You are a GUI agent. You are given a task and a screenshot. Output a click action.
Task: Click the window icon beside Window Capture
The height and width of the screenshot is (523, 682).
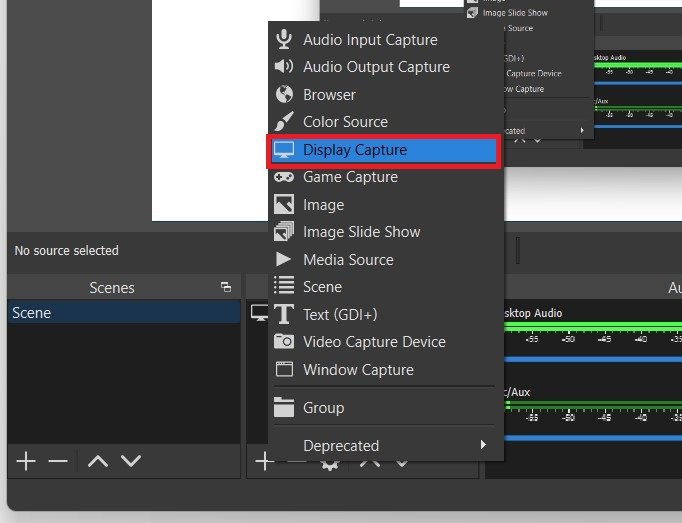point(284,369)
